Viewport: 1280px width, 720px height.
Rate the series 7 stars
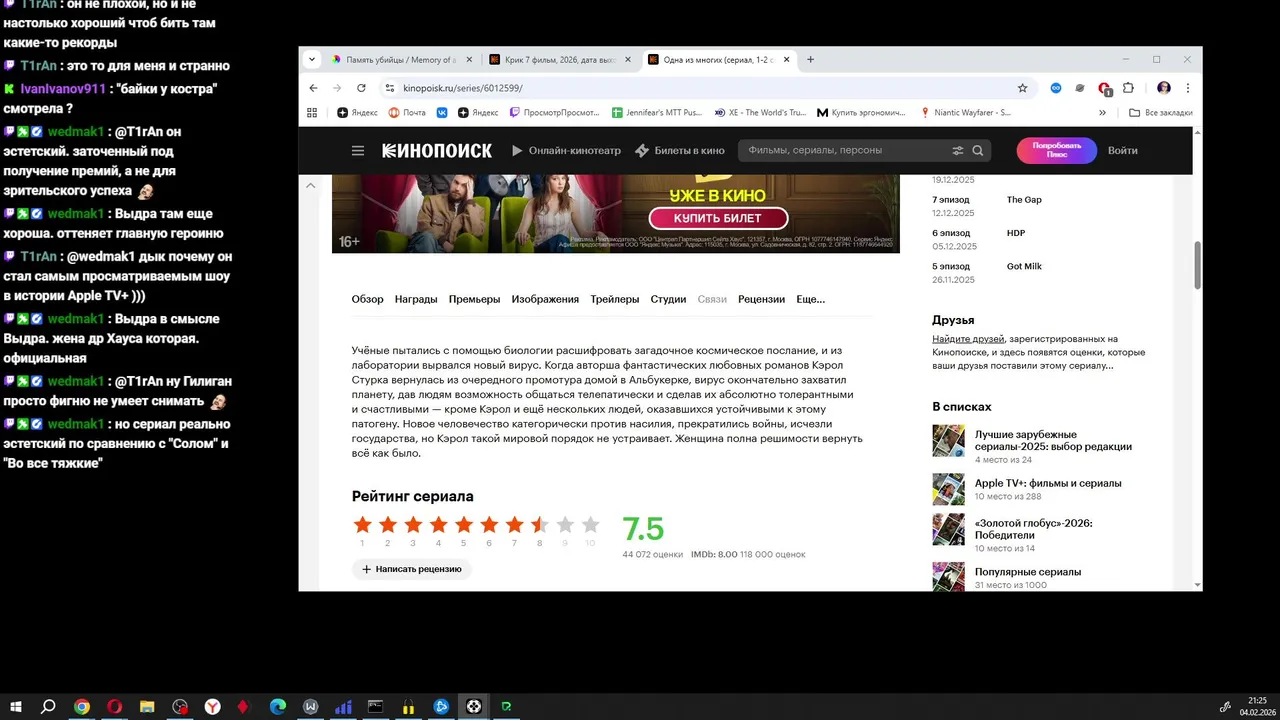click(514, 525)
